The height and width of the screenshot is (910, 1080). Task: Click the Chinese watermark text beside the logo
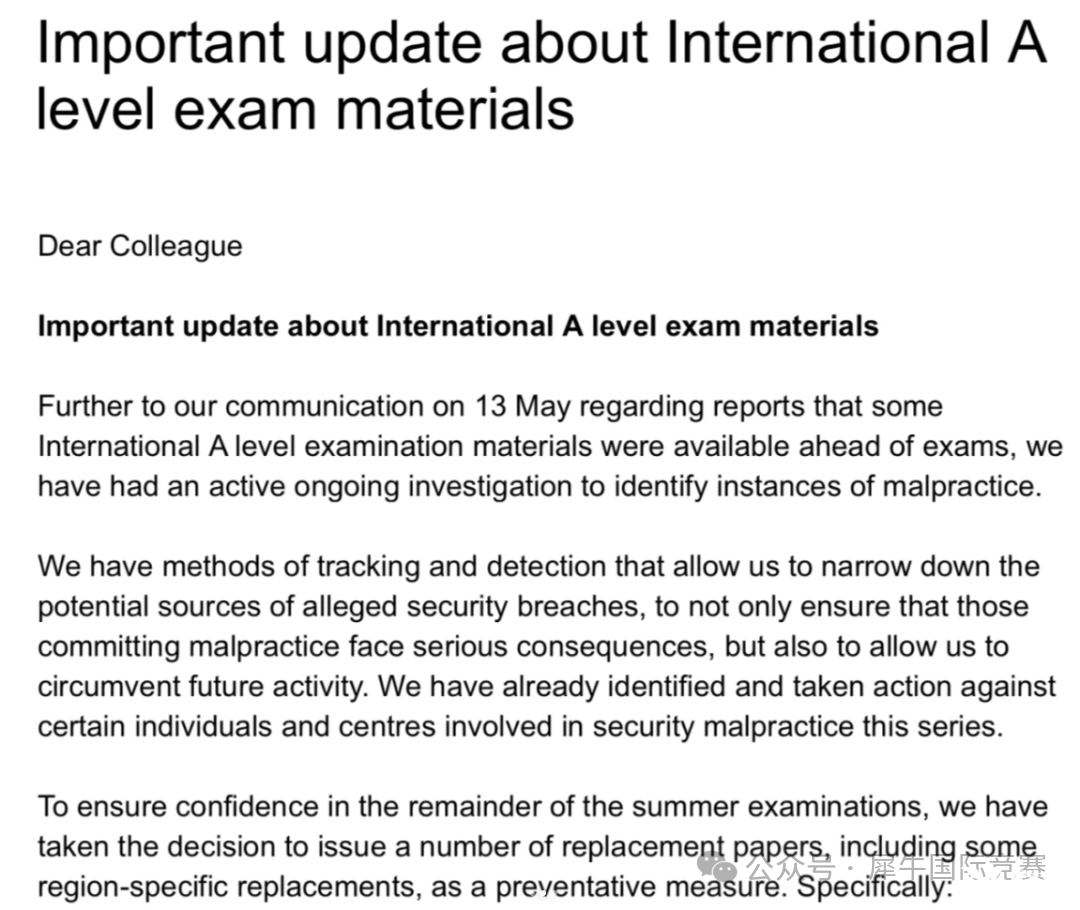coord(895,868)
